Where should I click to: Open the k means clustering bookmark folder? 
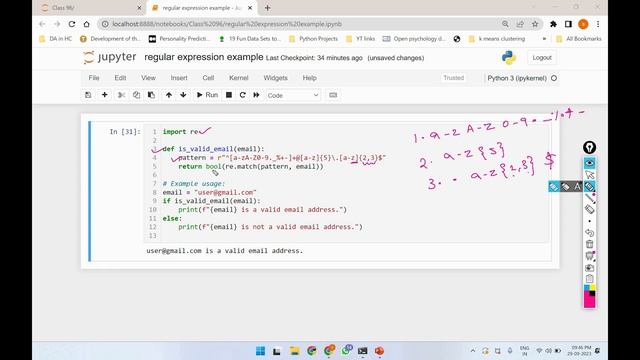pos(497,39)
